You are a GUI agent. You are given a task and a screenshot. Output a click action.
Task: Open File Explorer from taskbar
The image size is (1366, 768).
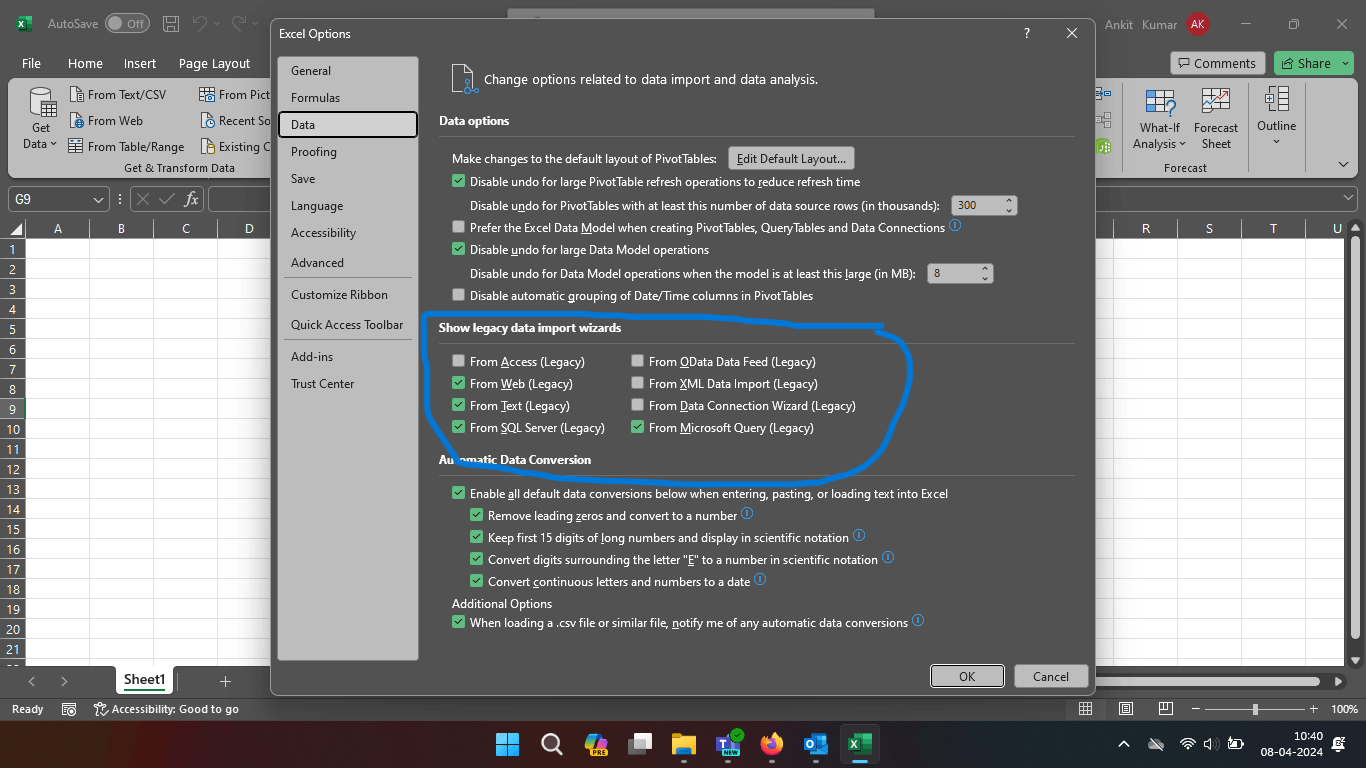pyautogui.click(x=683, y=744)
